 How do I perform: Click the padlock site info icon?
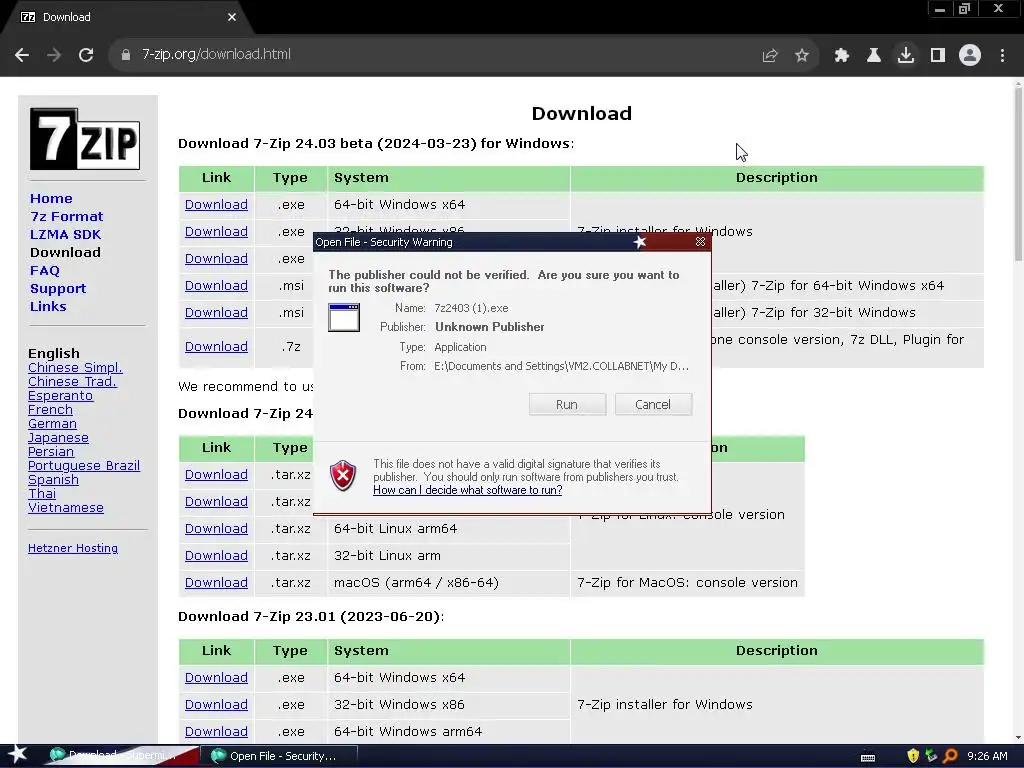tap(126, 55)
